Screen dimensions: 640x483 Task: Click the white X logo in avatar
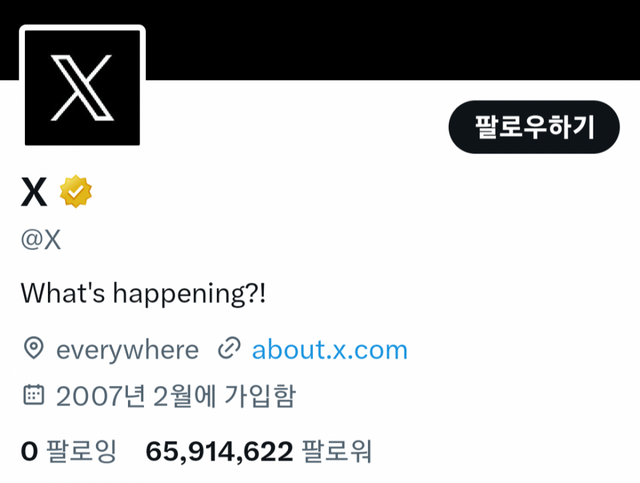[x=82, y=87]
